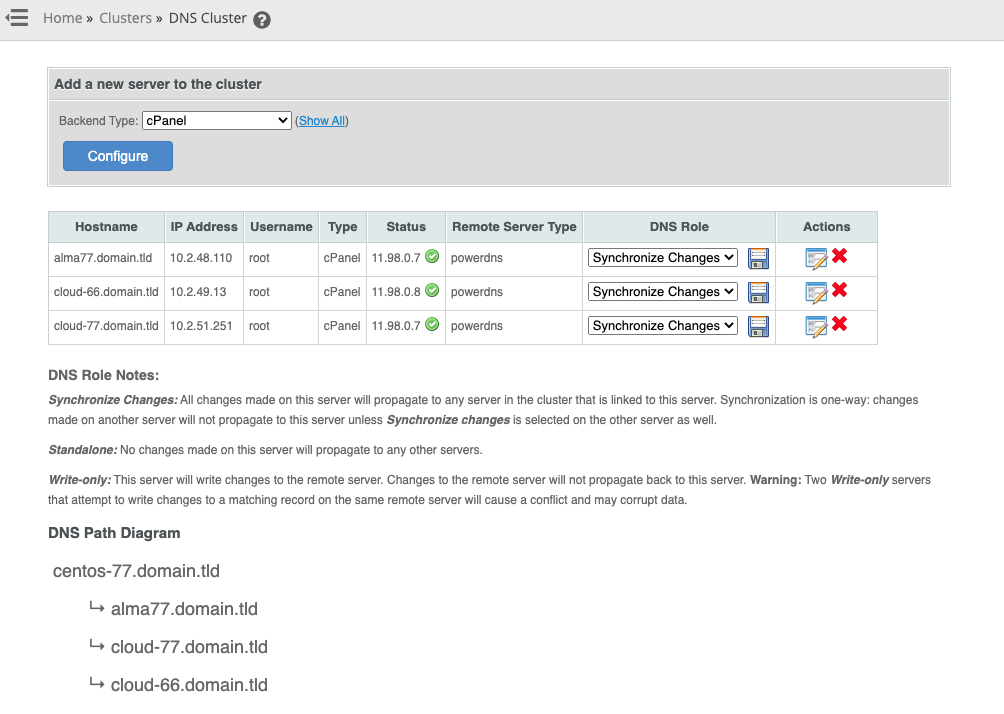
Task: Click the DNS Role column header
Action: [679, 227]
